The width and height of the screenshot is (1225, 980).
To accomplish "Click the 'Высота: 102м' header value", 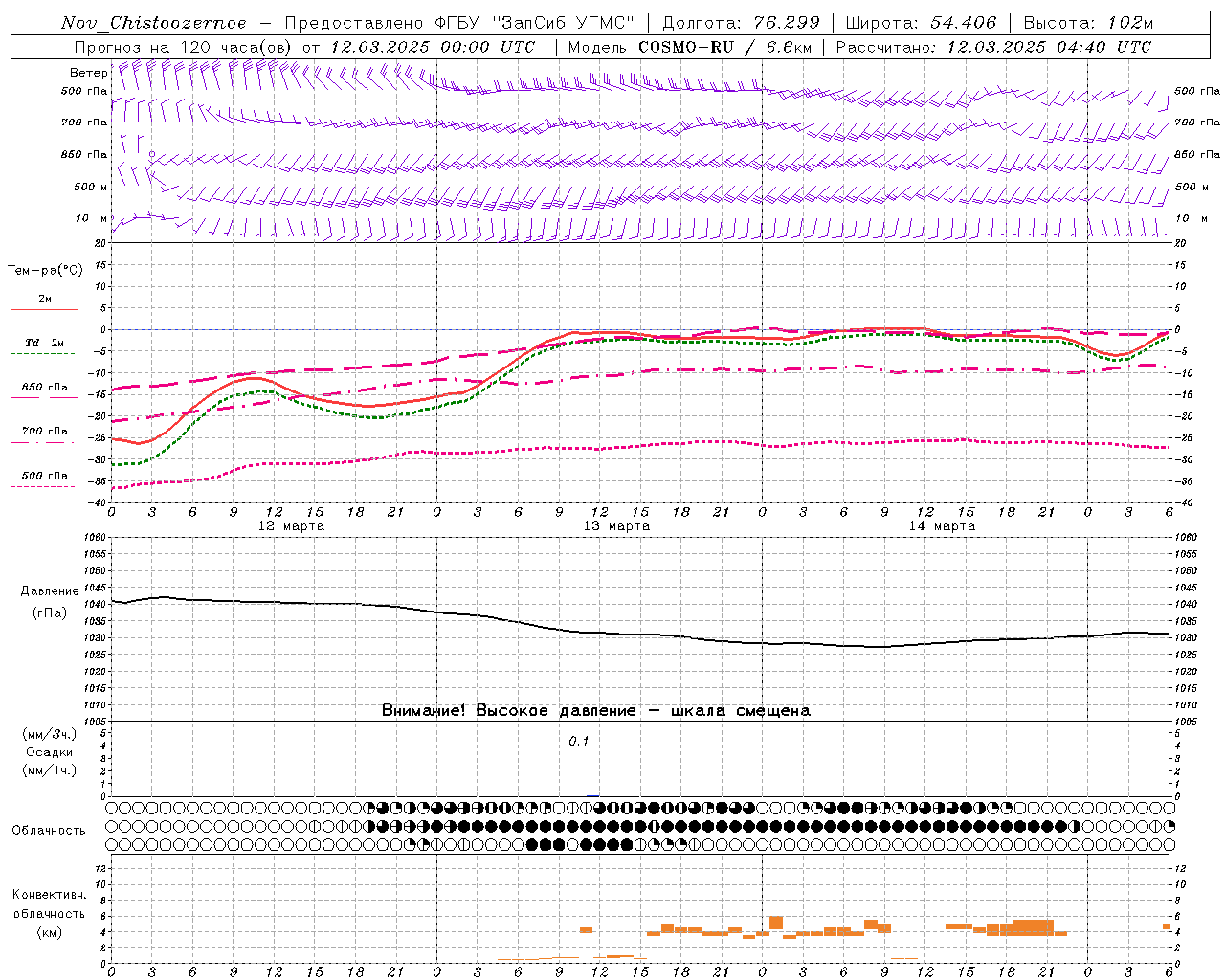I will click(x=1088, y=23).
